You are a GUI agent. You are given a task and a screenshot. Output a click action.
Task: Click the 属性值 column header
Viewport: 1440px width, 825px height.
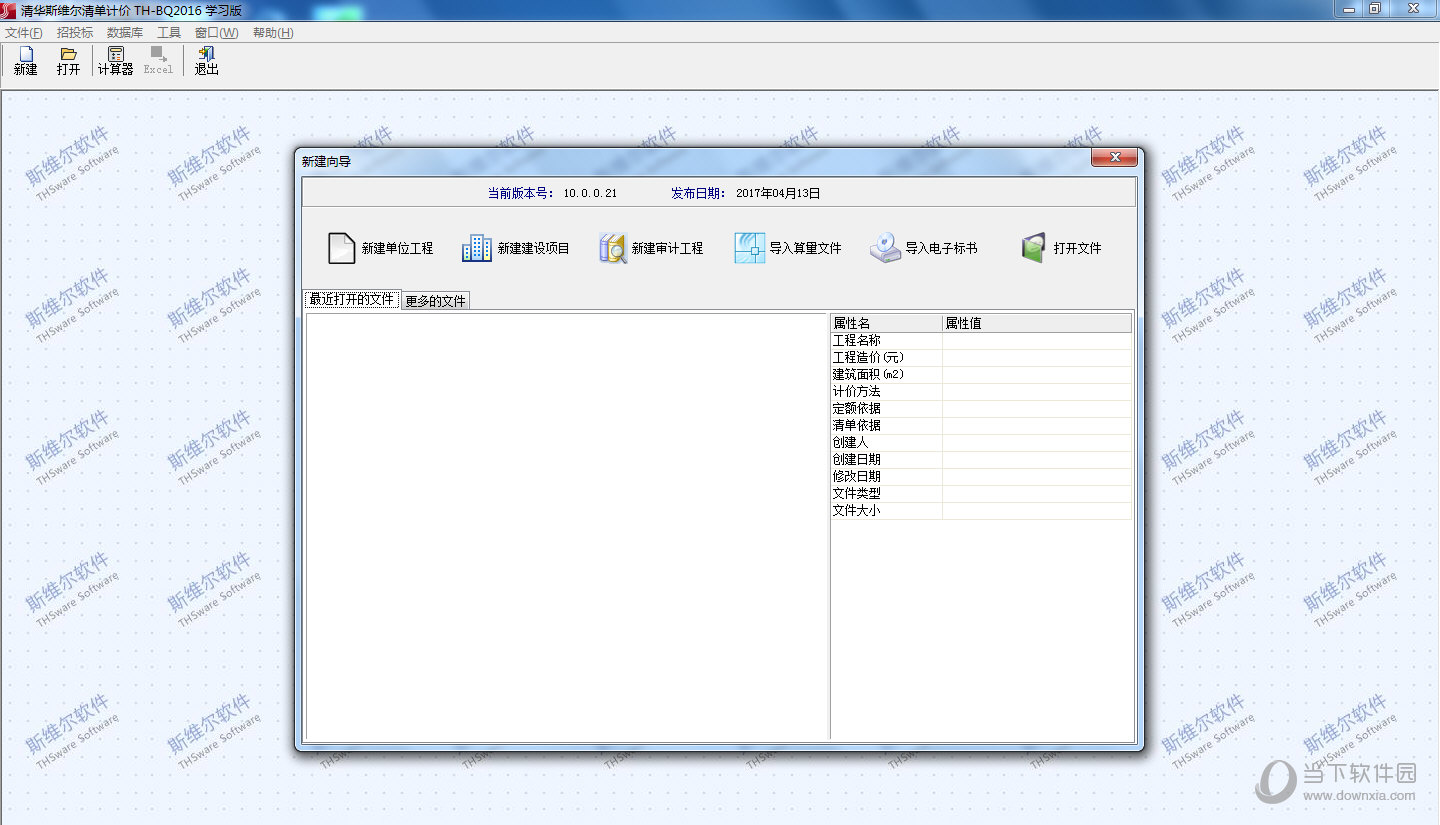[x=1037, y=323]
